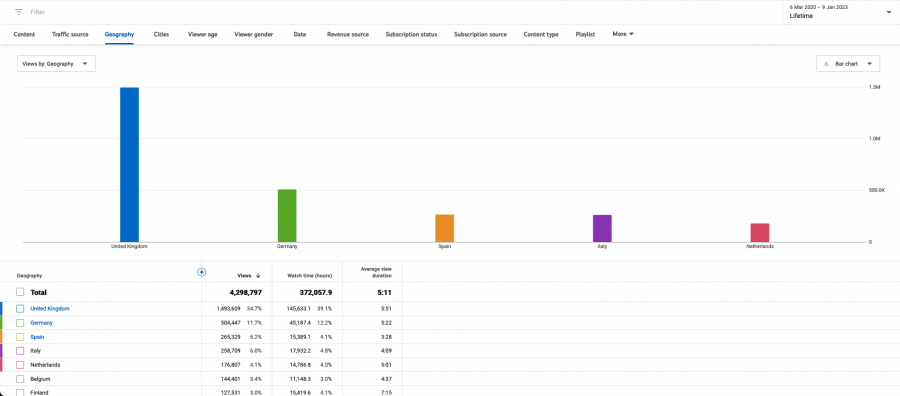Click the Italy watch time 17,932.2

click(301, 351)
